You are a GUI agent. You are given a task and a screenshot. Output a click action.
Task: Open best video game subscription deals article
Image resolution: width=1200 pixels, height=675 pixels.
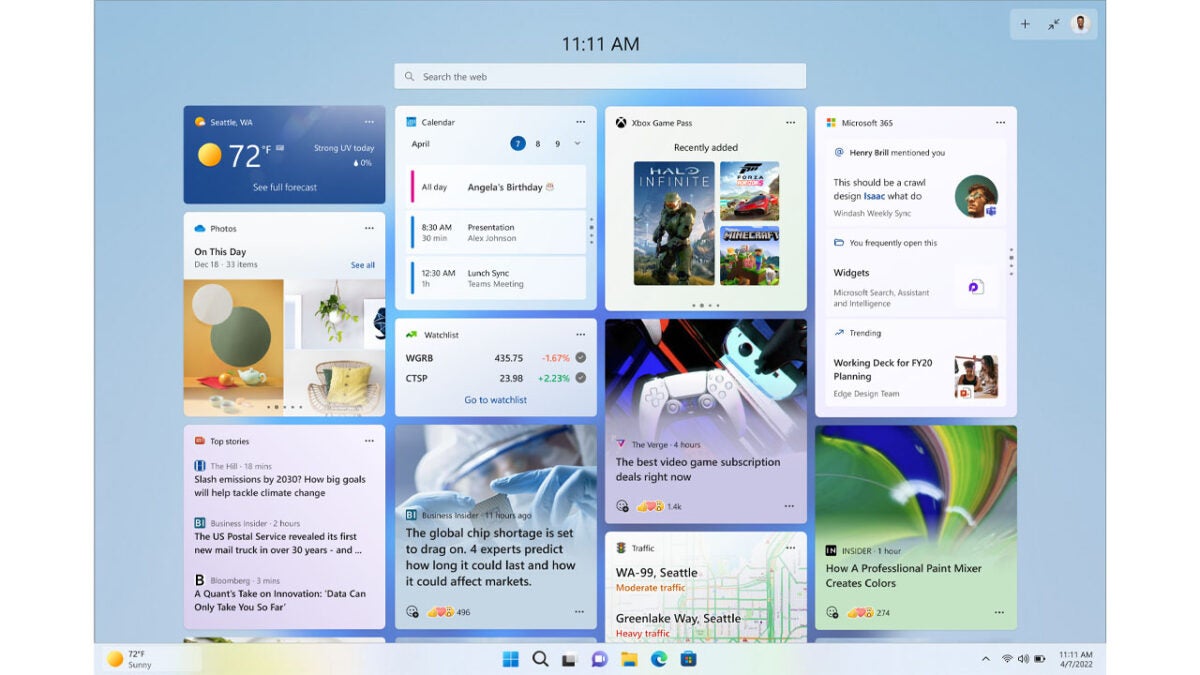point(698,469)
